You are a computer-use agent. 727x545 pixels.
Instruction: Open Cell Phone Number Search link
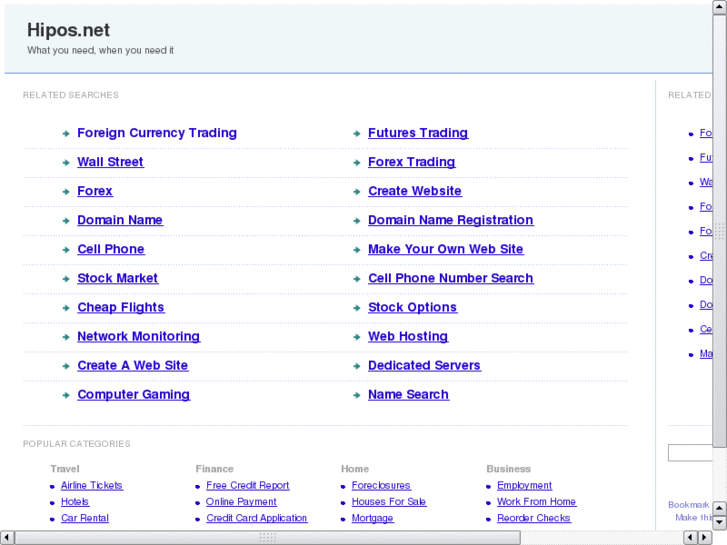click(x=451, y=278)
